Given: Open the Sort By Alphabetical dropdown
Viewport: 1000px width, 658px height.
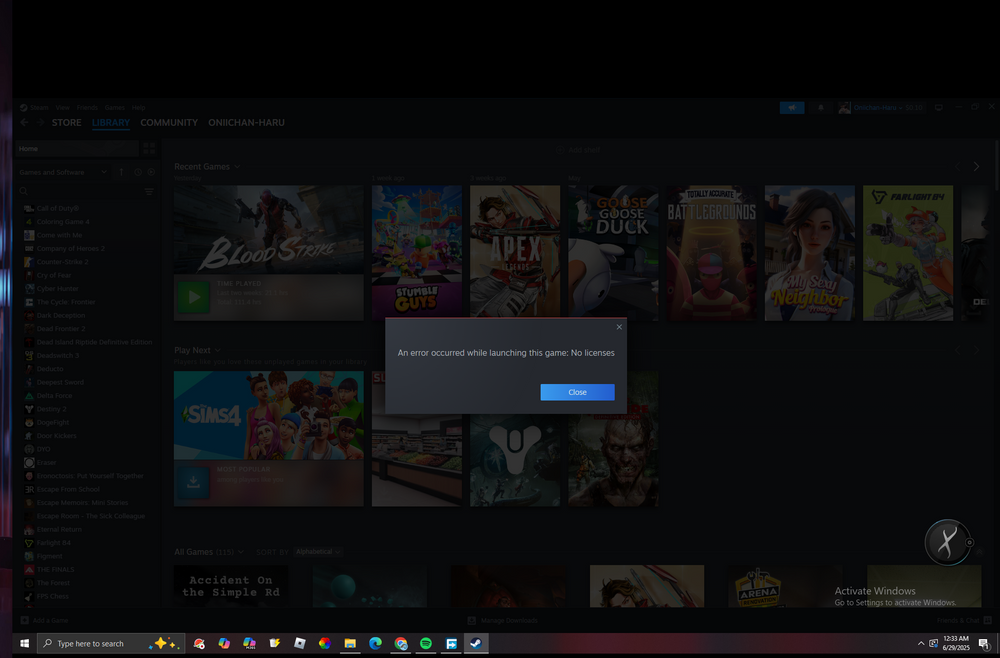Looking at the screenshot, I should 318,552.
